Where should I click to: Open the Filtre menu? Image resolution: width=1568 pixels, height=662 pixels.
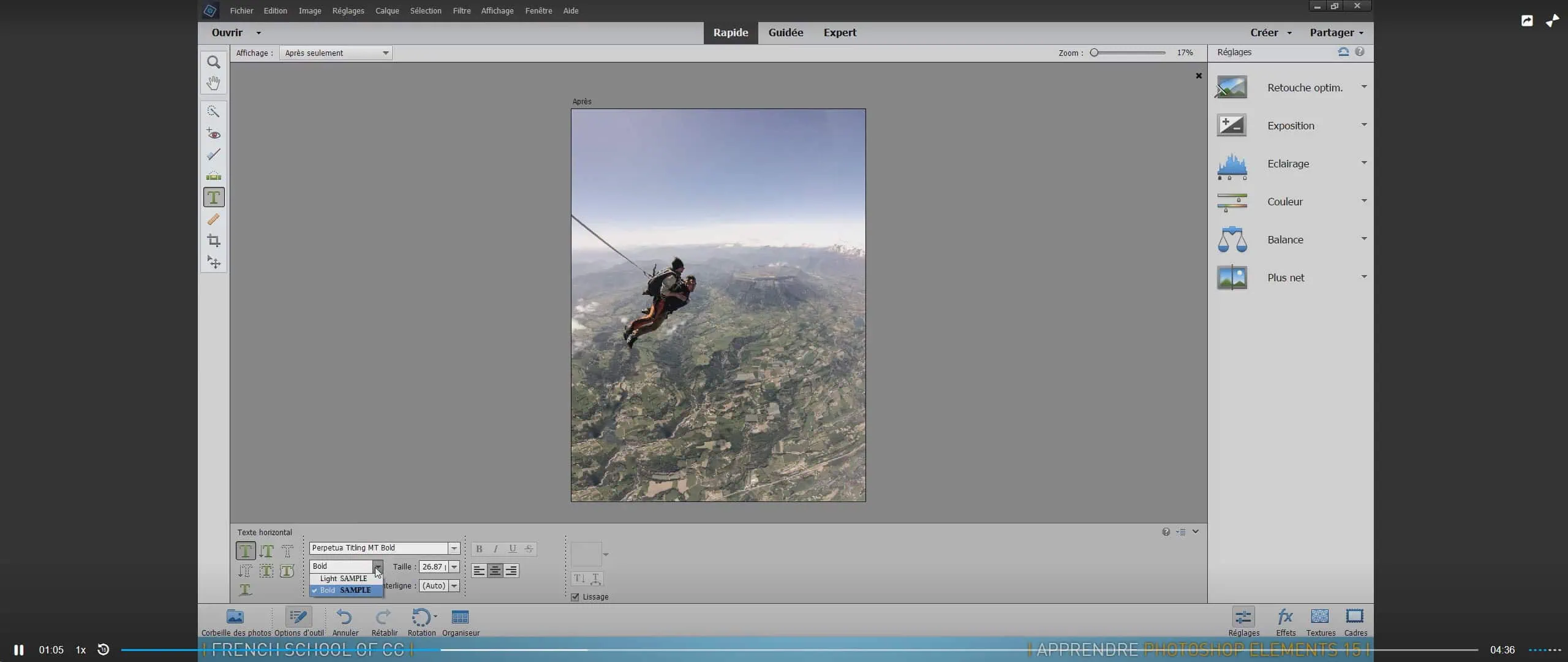tap(461, 10)
